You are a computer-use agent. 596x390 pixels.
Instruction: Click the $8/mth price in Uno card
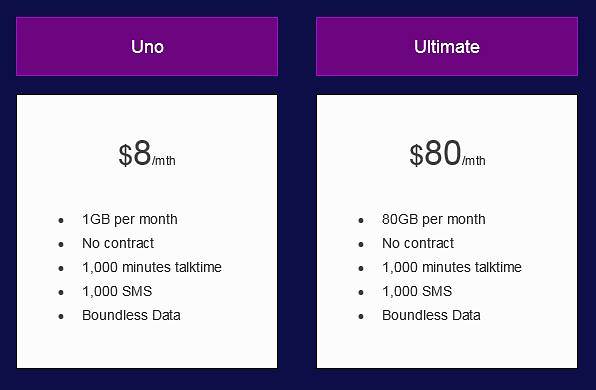(147, 154)
